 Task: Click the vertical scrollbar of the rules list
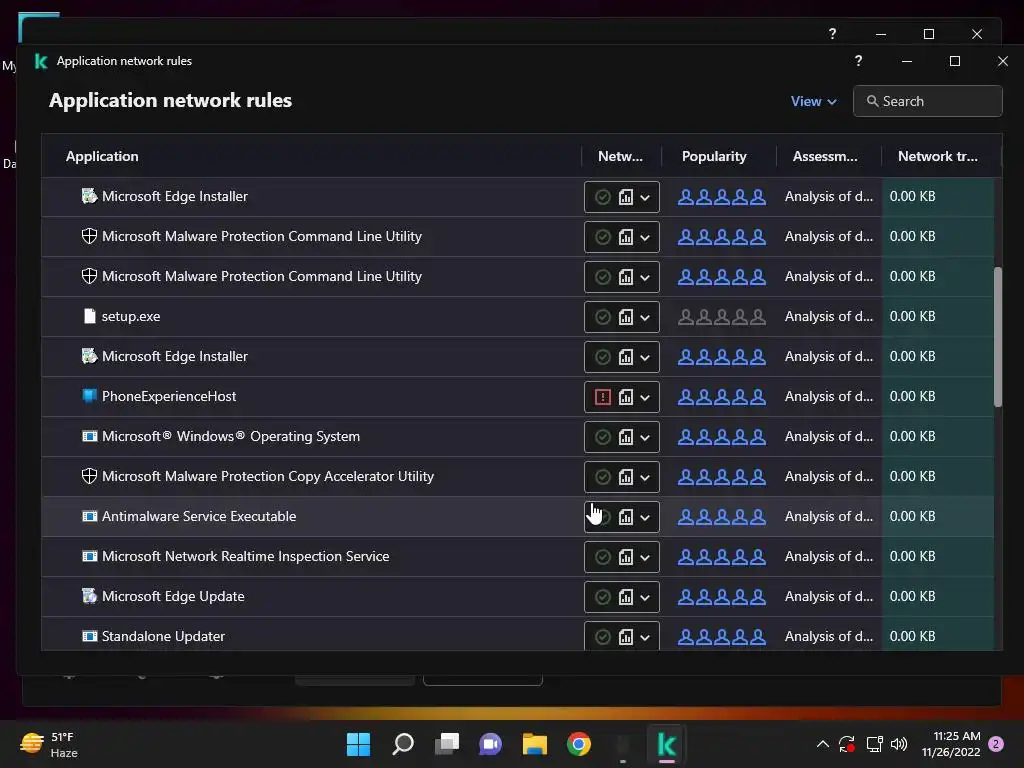[998, 337]
